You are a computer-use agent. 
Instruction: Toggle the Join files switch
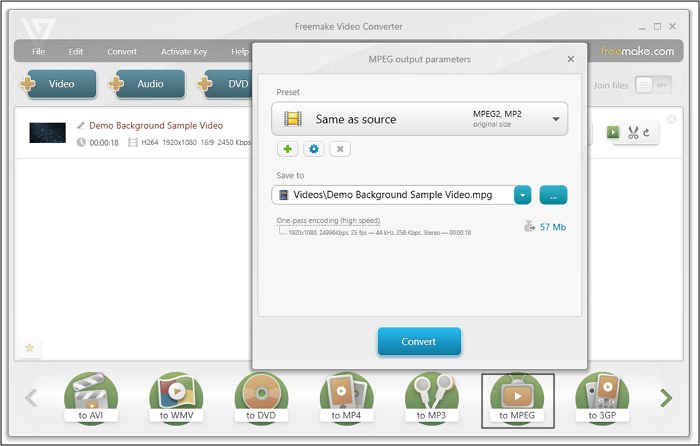pyautogui.click(x=653, y=85)
